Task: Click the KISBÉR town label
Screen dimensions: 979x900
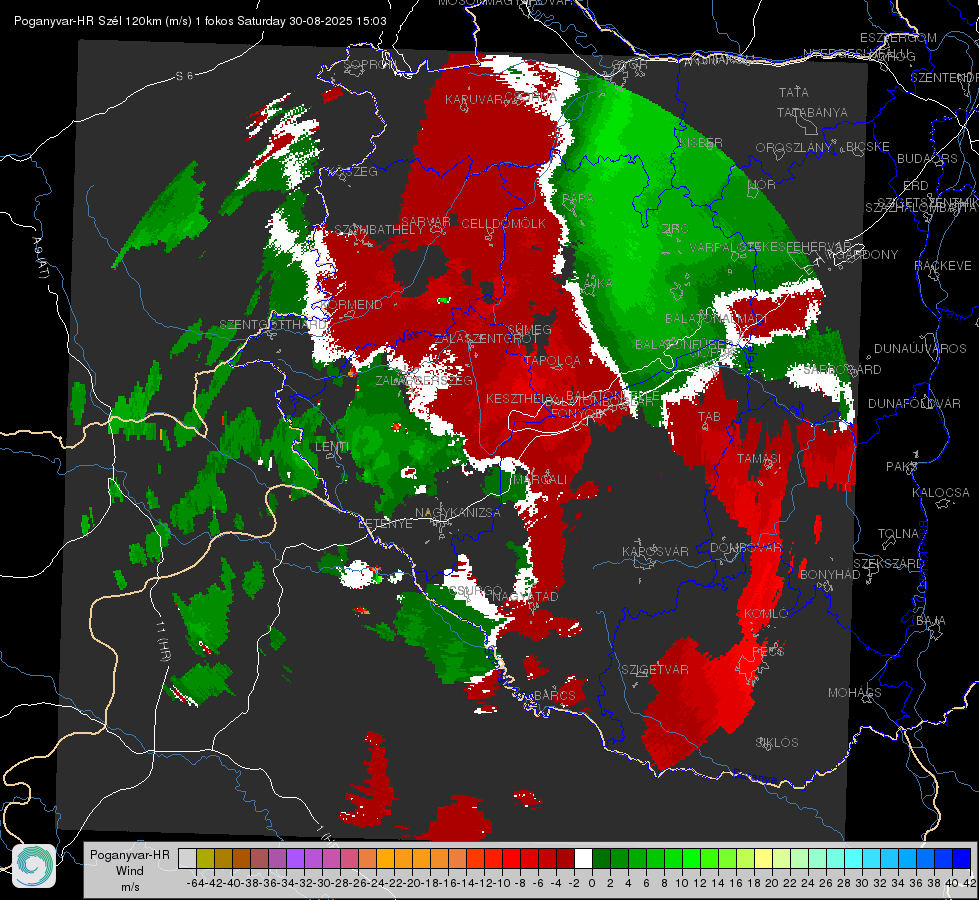Action: (701, 142)
